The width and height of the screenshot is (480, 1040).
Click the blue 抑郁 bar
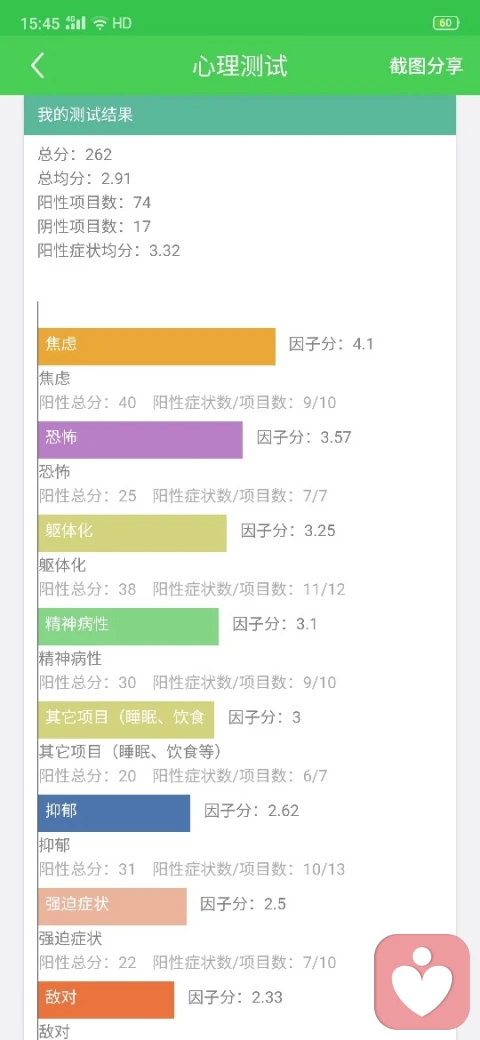point(114,813)
